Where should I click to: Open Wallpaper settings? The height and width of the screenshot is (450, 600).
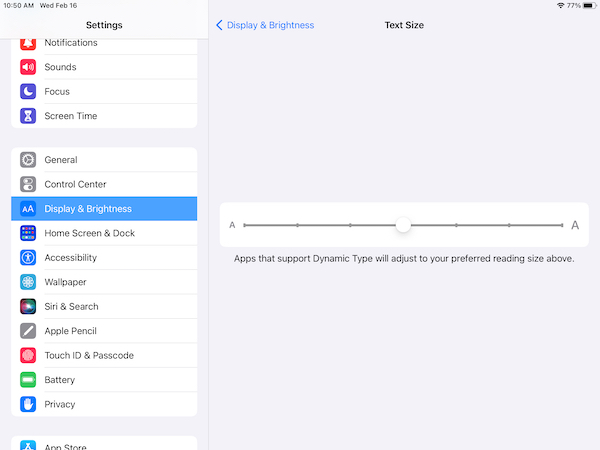[x=104, y=282]
